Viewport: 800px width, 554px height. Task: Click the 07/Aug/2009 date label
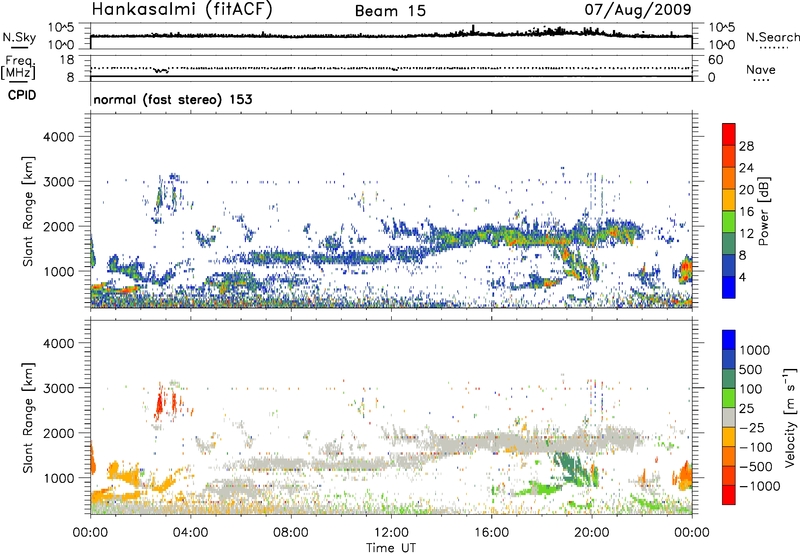(x=638, y=9)
